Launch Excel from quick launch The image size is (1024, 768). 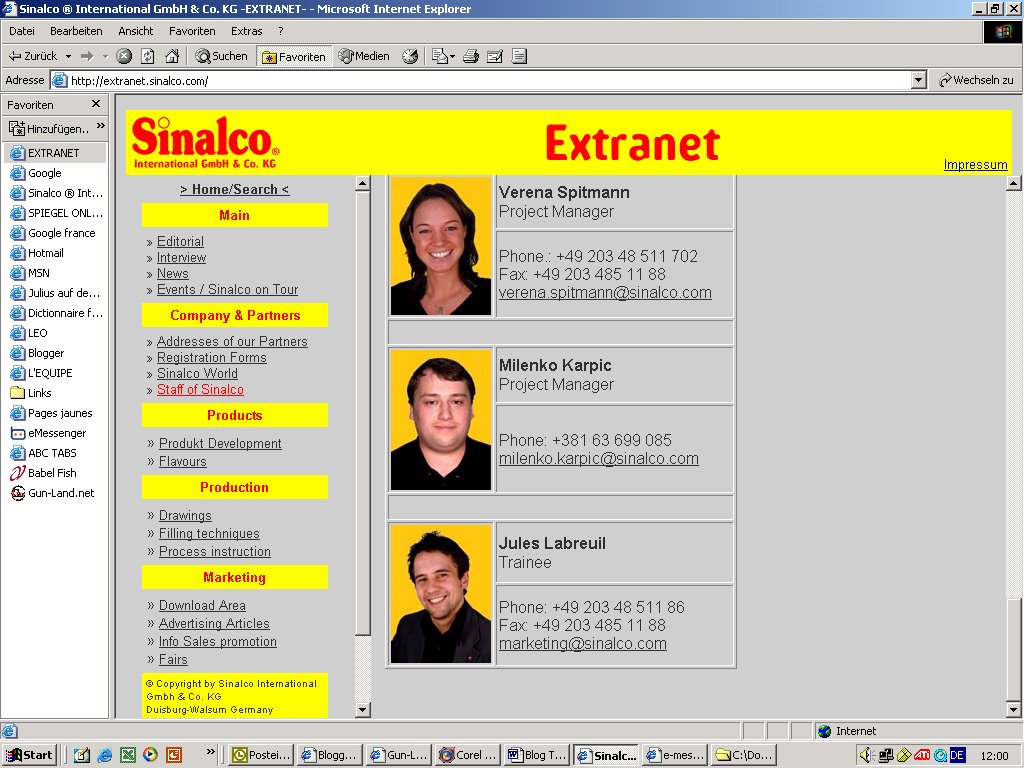127,755
